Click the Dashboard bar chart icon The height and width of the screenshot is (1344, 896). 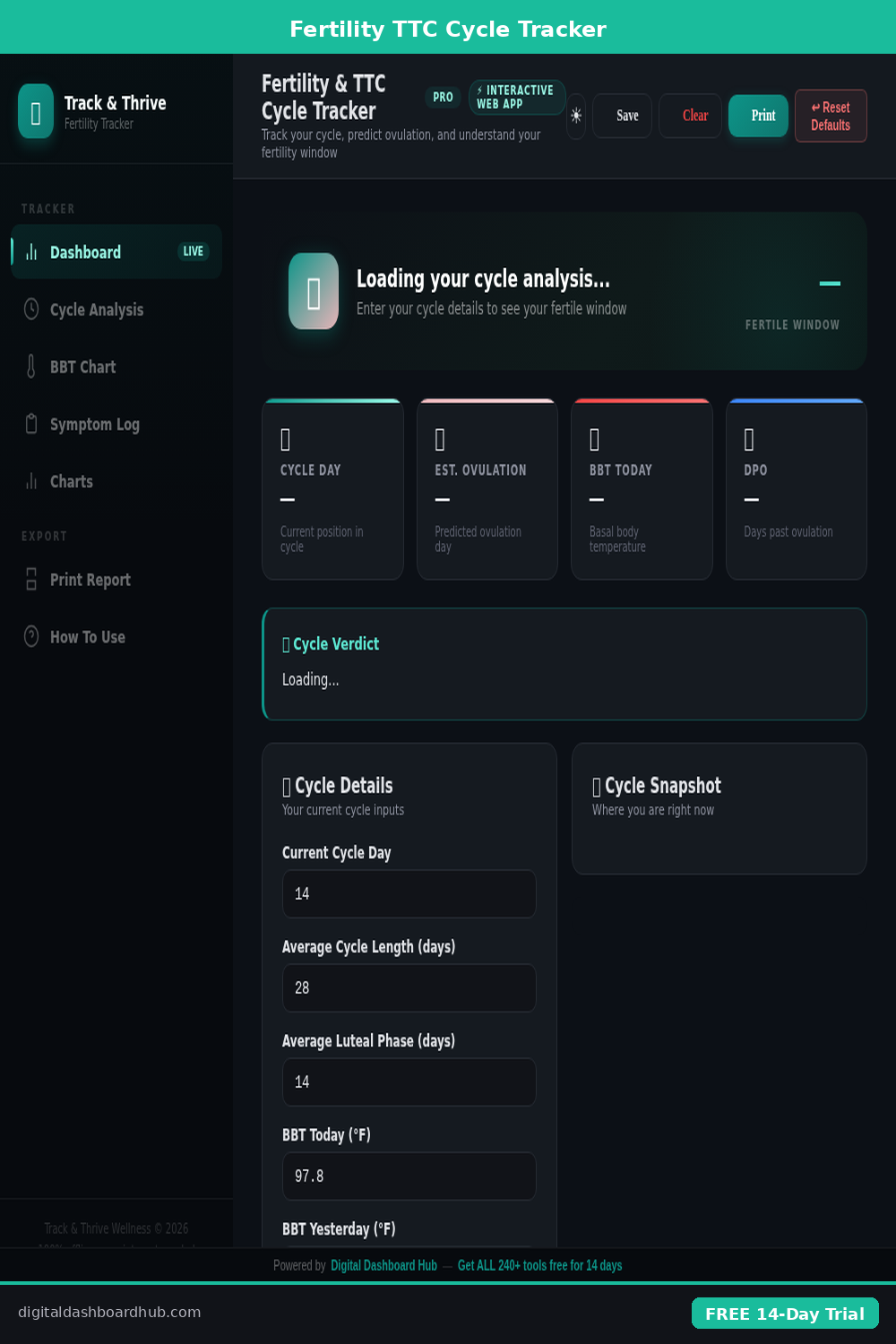pos(31,252)
